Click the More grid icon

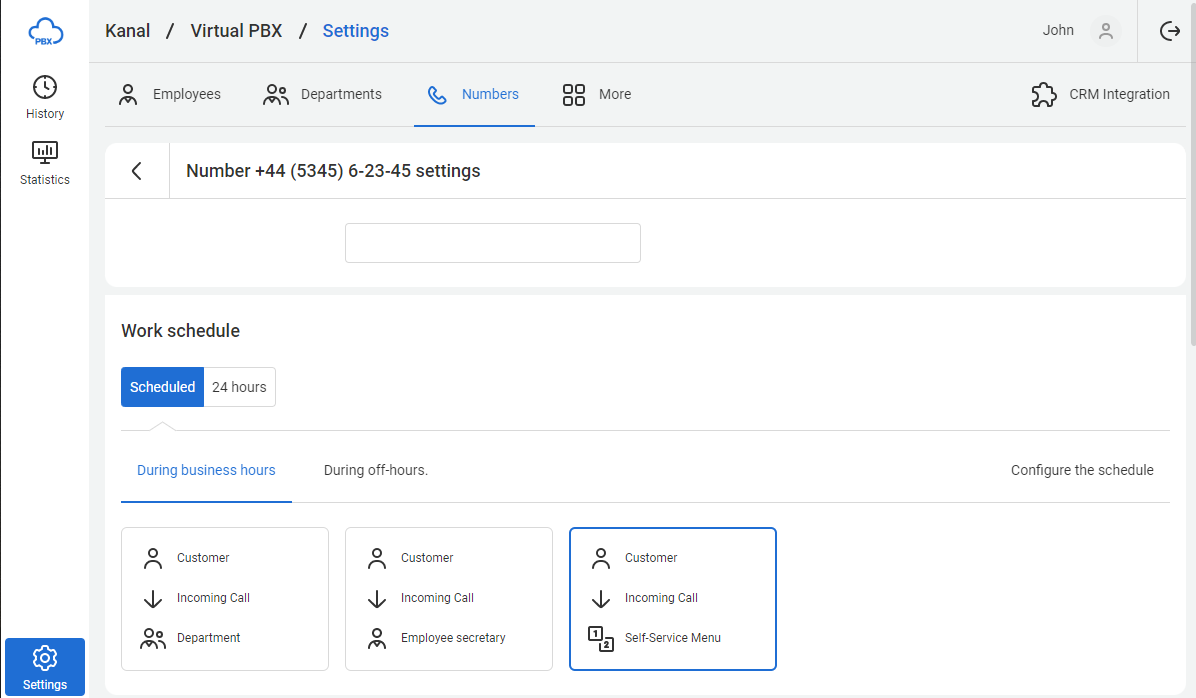point(574,95)
